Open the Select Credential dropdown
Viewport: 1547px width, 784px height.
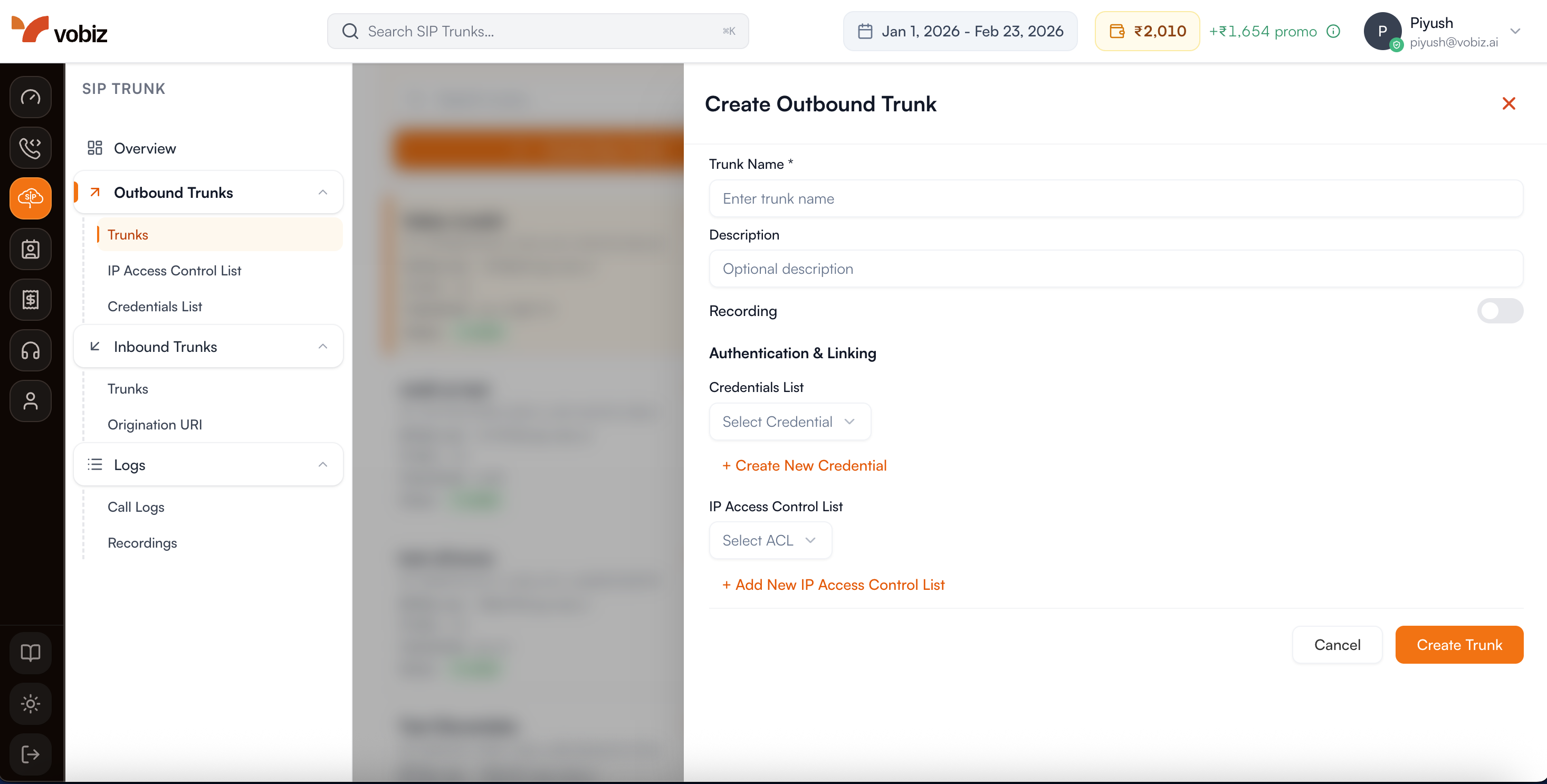point(789,422)
